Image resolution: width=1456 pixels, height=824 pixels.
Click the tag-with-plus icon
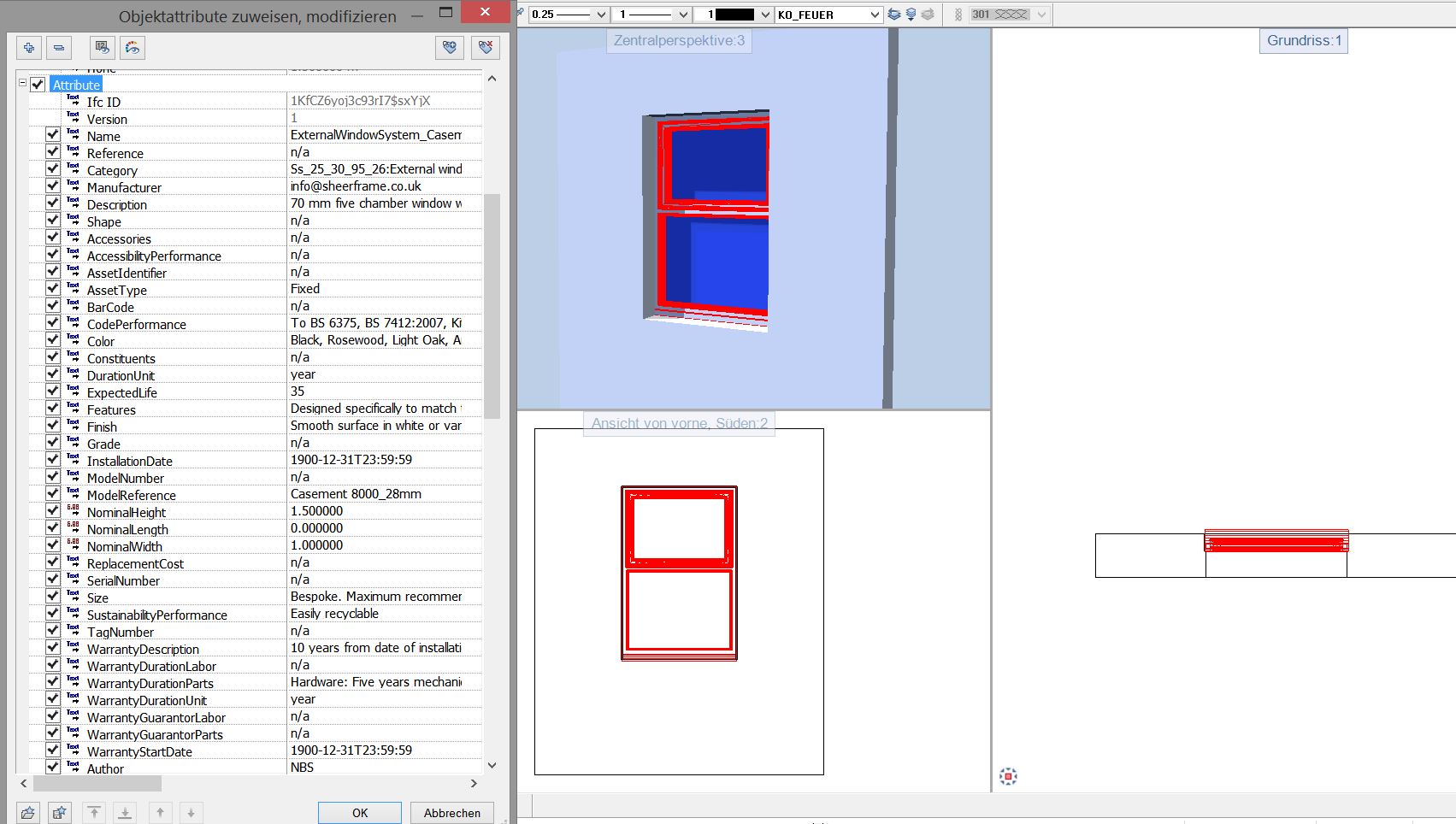pyautogui.click(x=450, y=48)
